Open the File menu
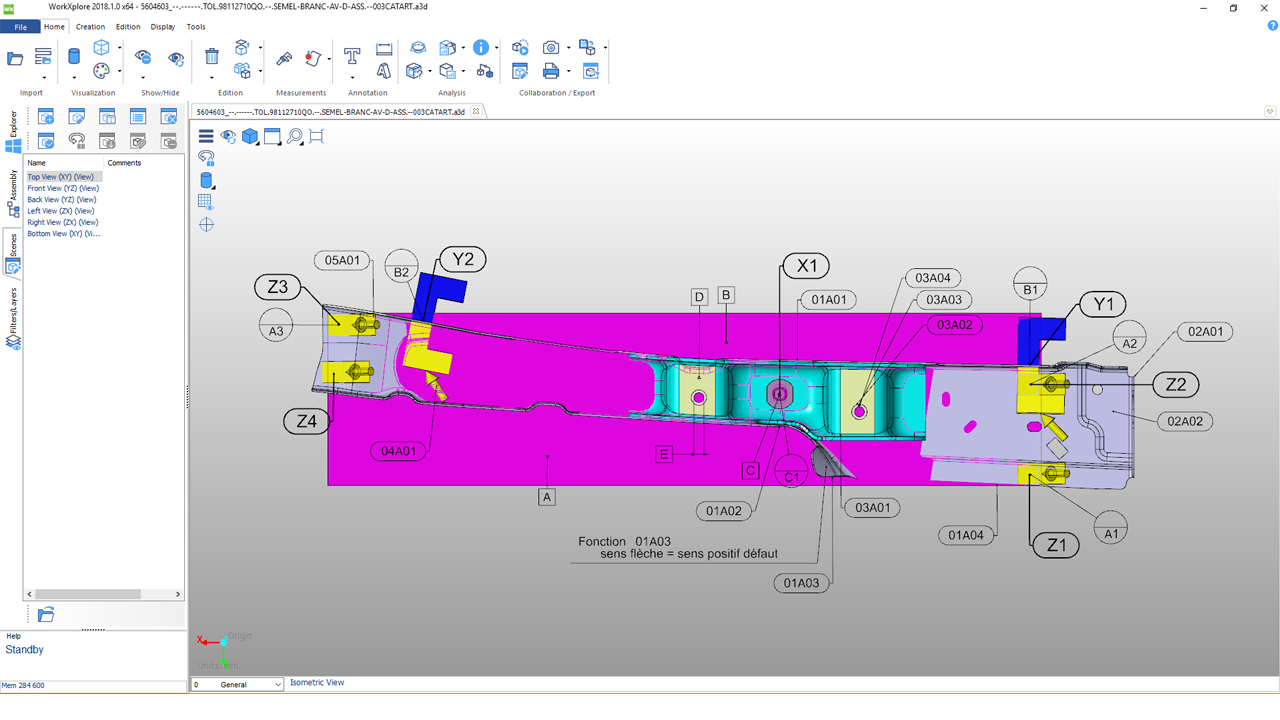Screen dimensions: 1280x720 (20, 27)
